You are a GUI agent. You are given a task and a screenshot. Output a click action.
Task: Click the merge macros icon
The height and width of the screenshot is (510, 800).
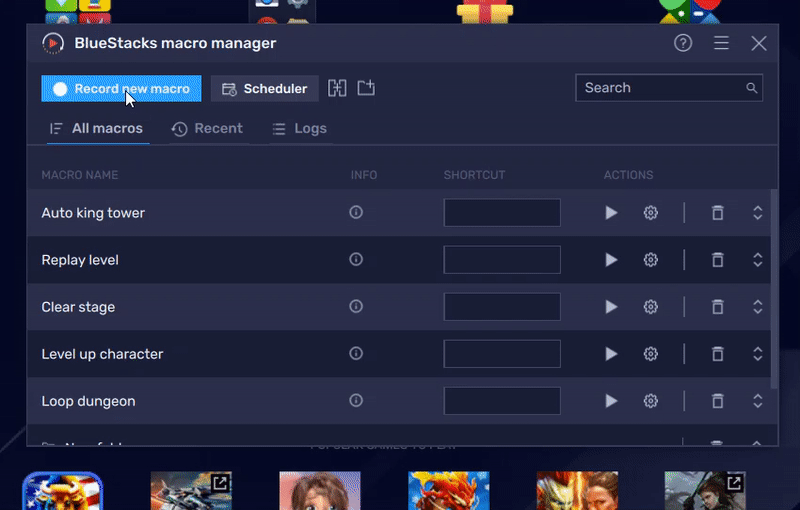[337, 88]
